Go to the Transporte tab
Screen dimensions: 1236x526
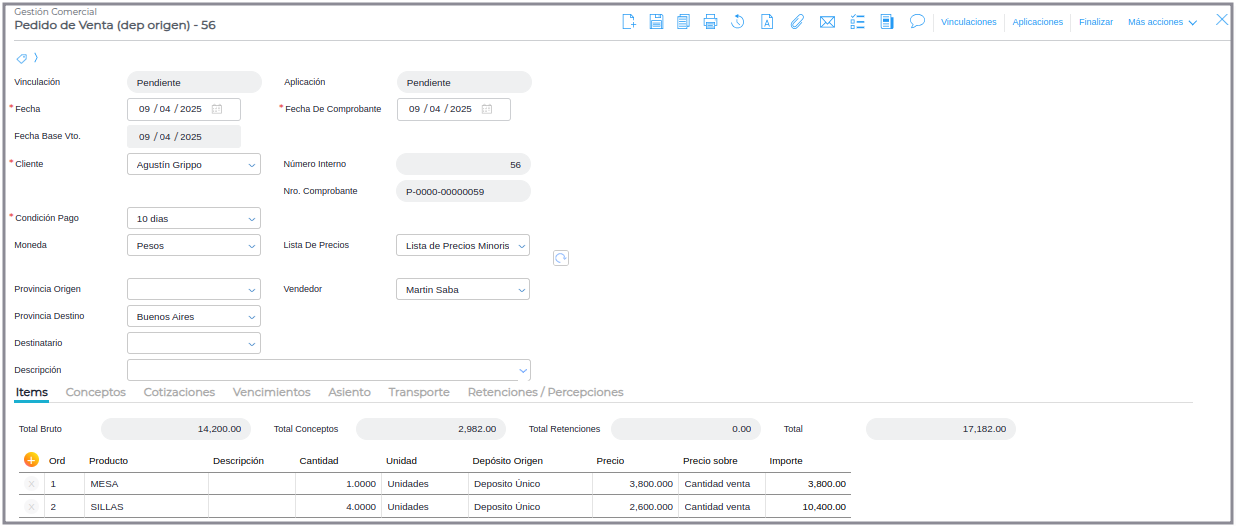pos(419,392)
